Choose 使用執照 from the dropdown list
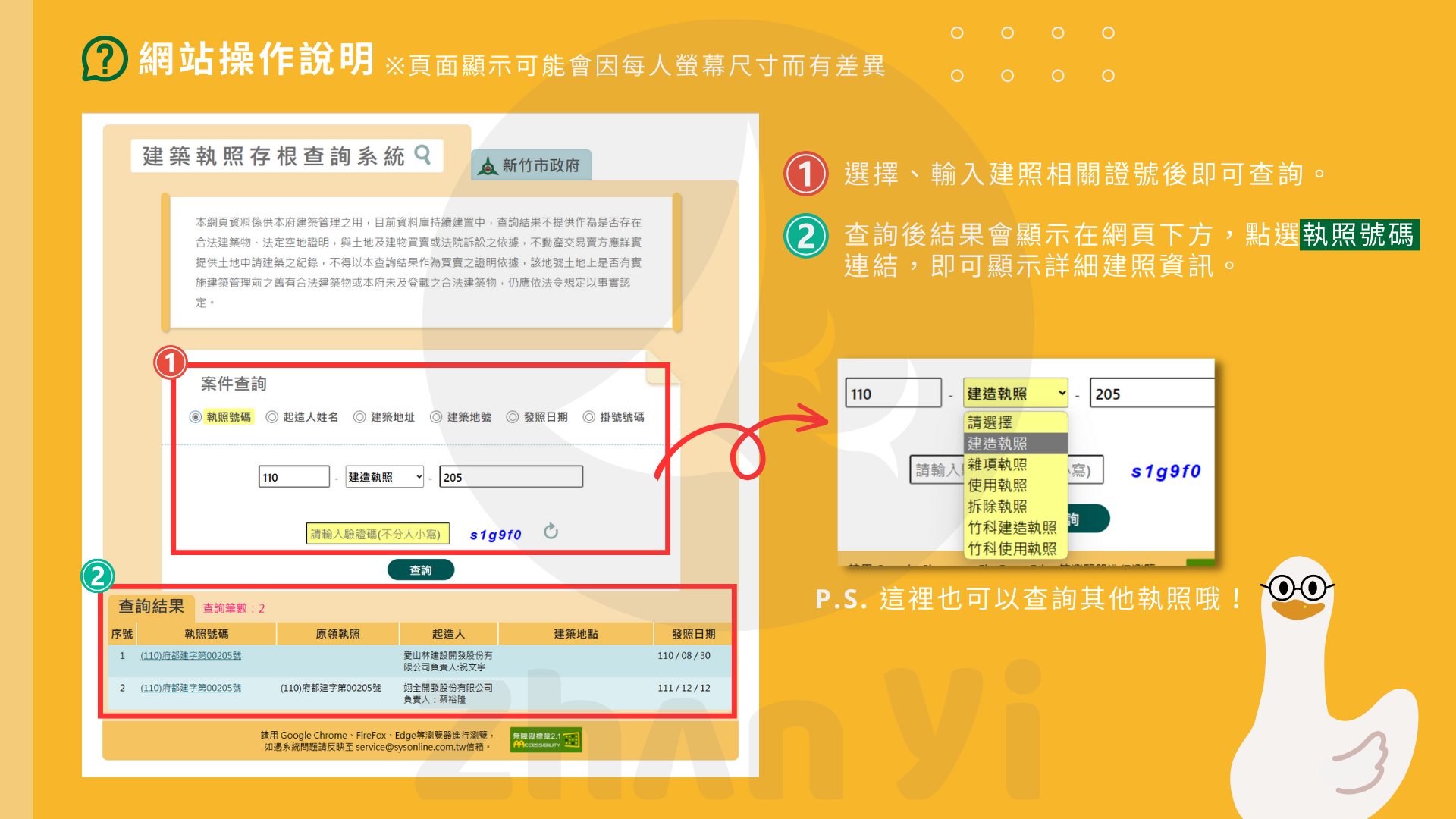The height and width of the screenshot is (819, 1456). pos(1015,485)
